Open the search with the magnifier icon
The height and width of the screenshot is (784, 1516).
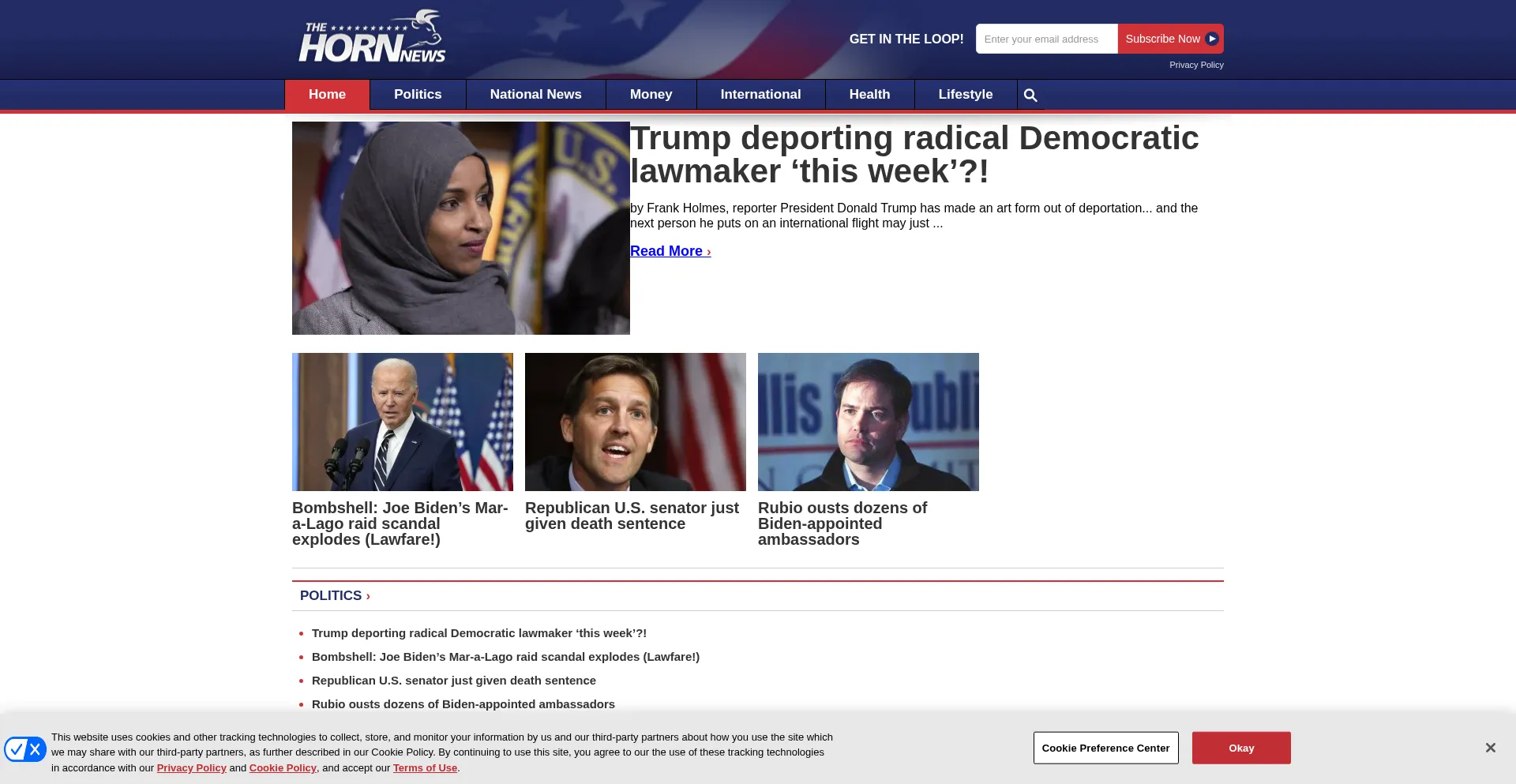1030,95
